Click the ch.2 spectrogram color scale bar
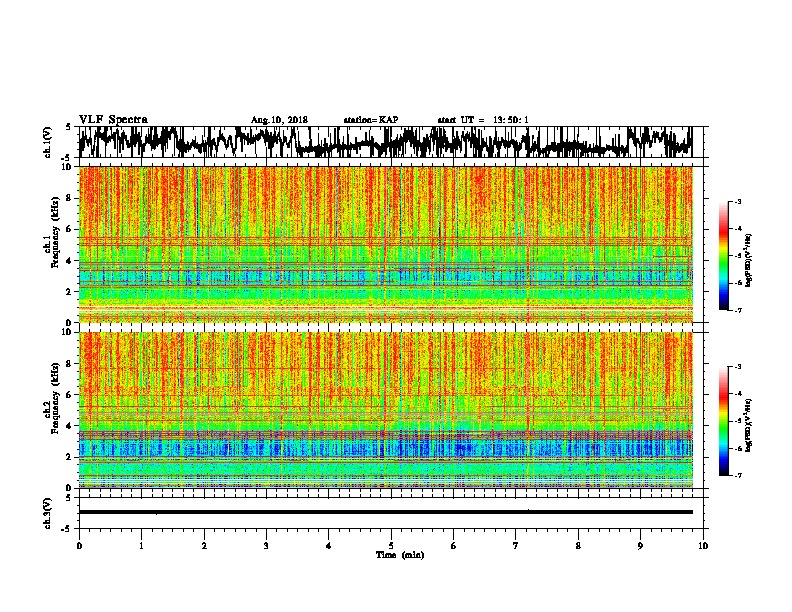792x612 pixels. tap(724, 421)
